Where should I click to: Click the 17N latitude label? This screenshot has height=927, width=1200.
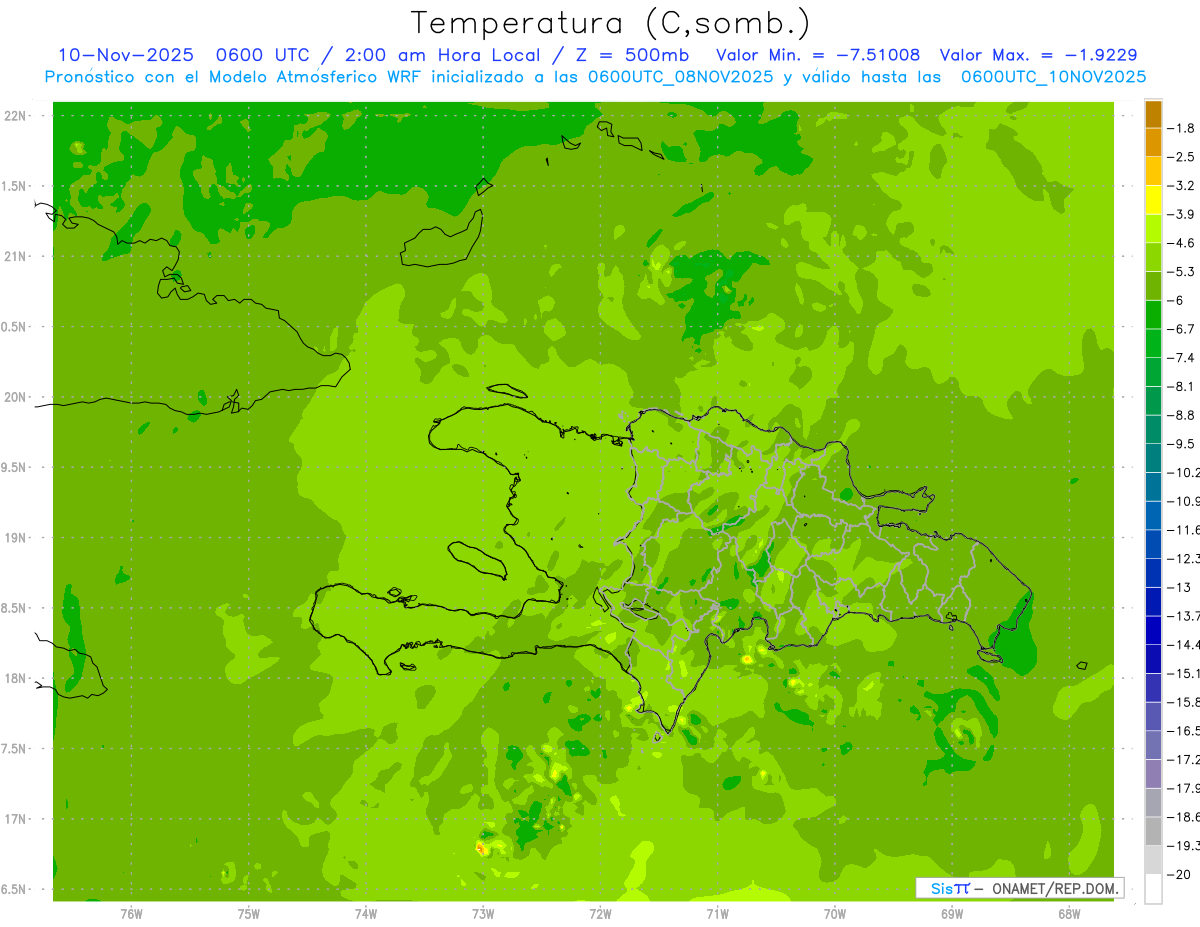[x=16, y=819]
